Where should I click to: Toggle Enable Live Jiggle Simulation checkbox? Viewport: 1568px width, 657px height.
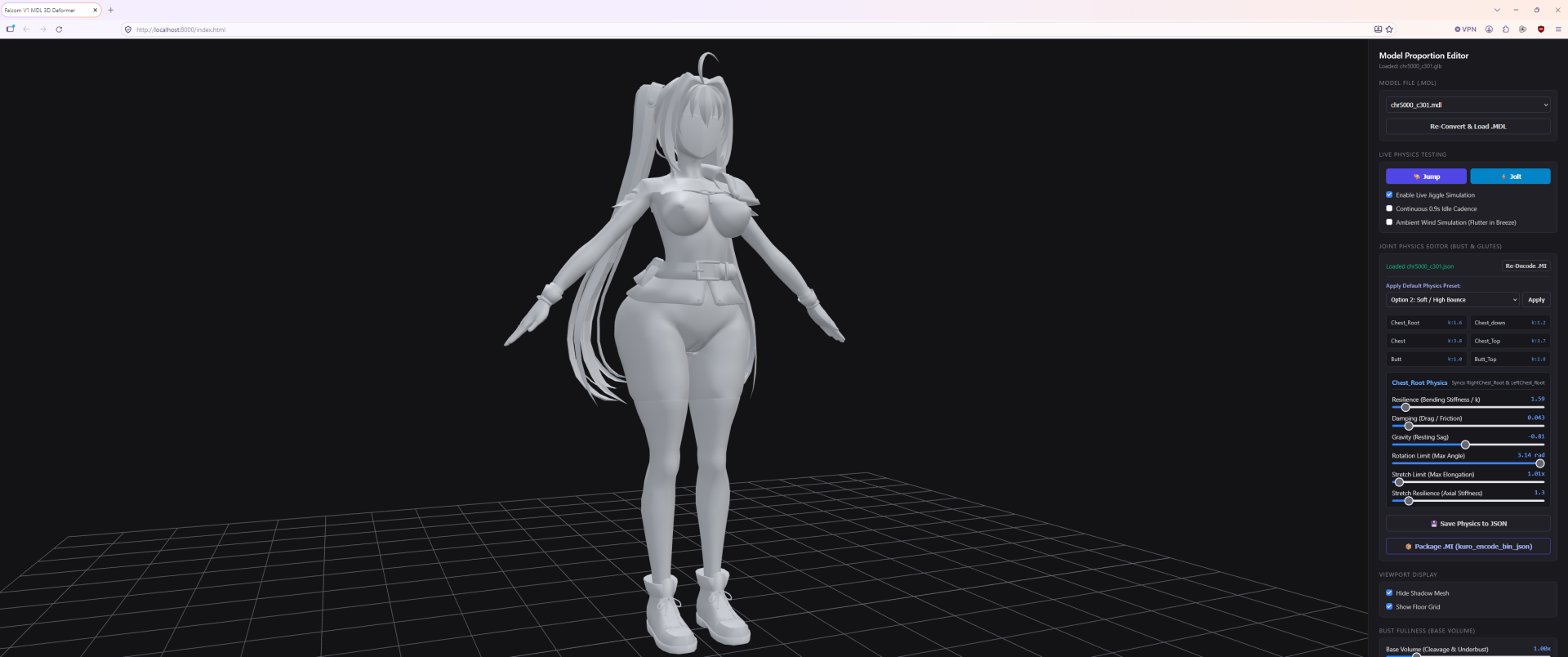pyautogui.click(x=1389, y=194)
